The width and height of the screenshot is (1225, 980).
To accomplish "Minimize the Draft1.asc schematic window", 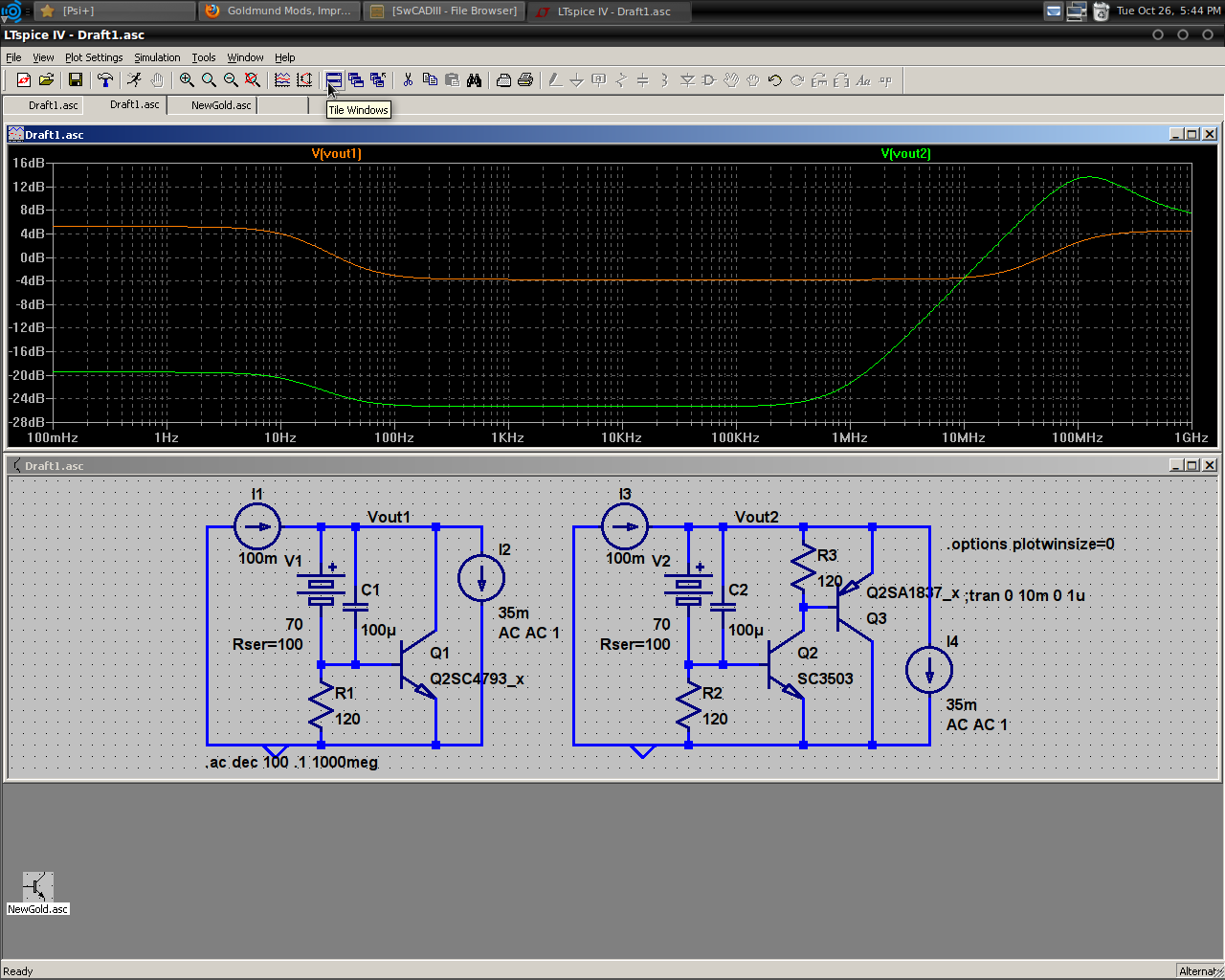I will [1176, 465].
